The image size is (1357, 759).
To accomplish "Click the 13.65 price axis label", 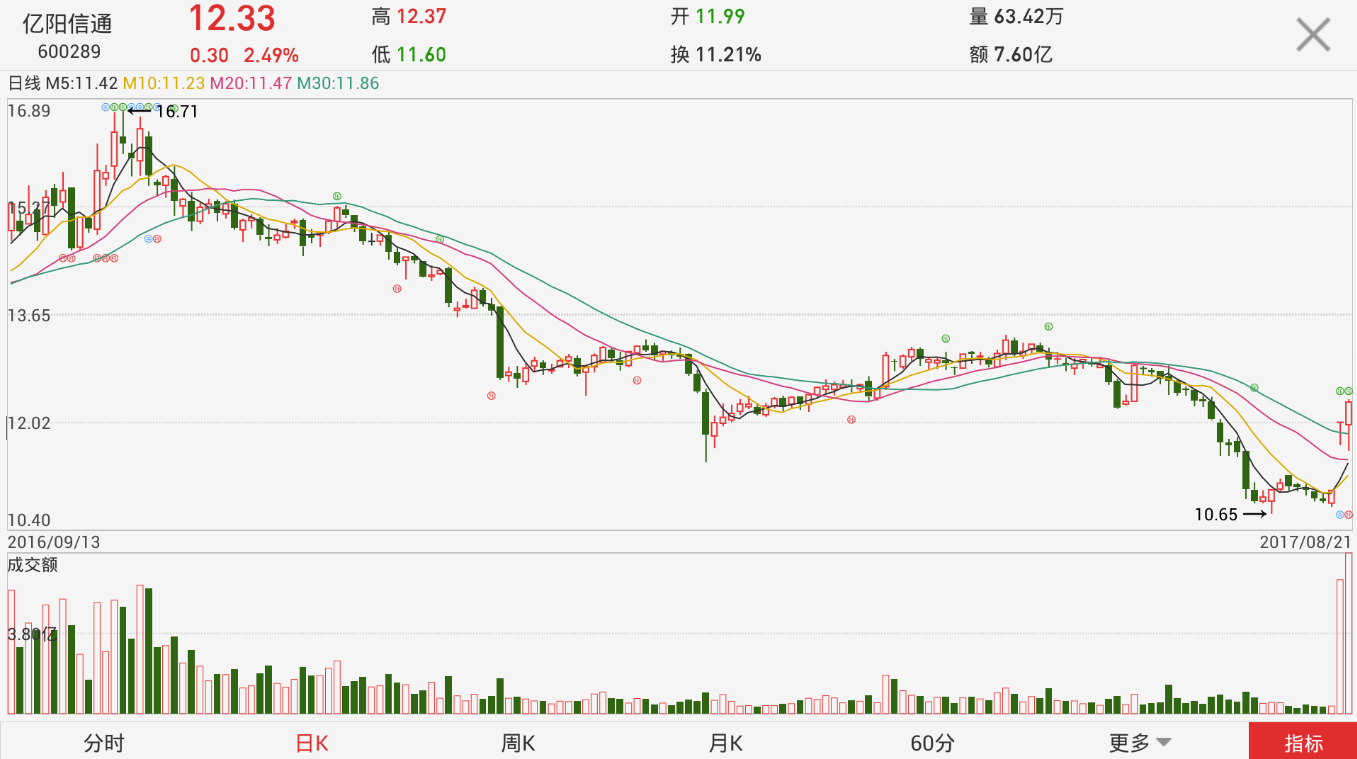I will [29, 315].
